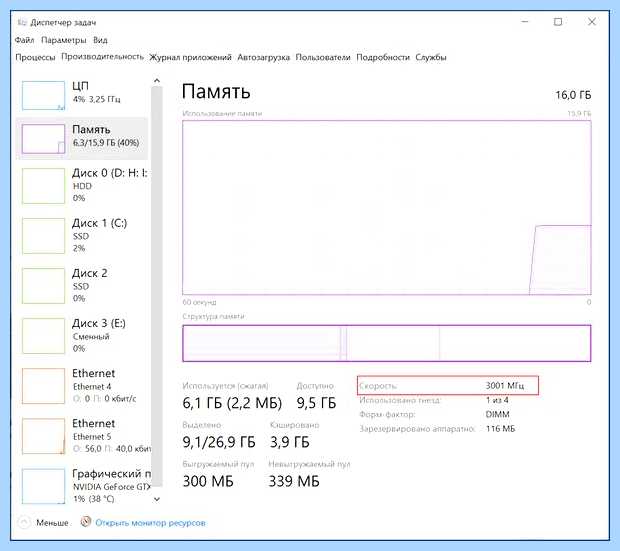Click the Меньше label

[52, 523]
